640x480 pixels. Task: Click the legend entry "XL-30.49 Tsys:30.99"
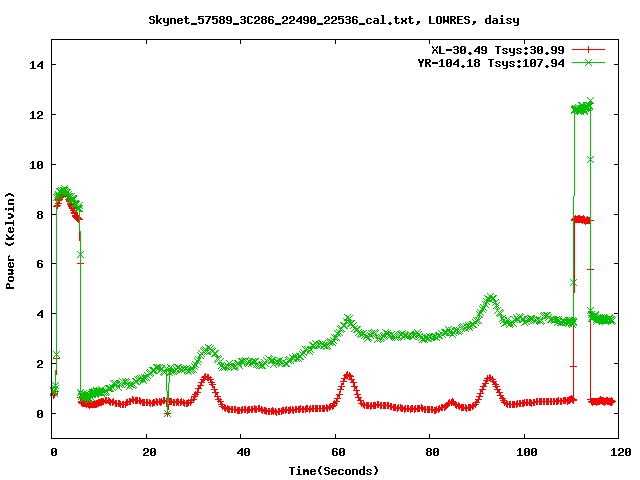point(498,50)
